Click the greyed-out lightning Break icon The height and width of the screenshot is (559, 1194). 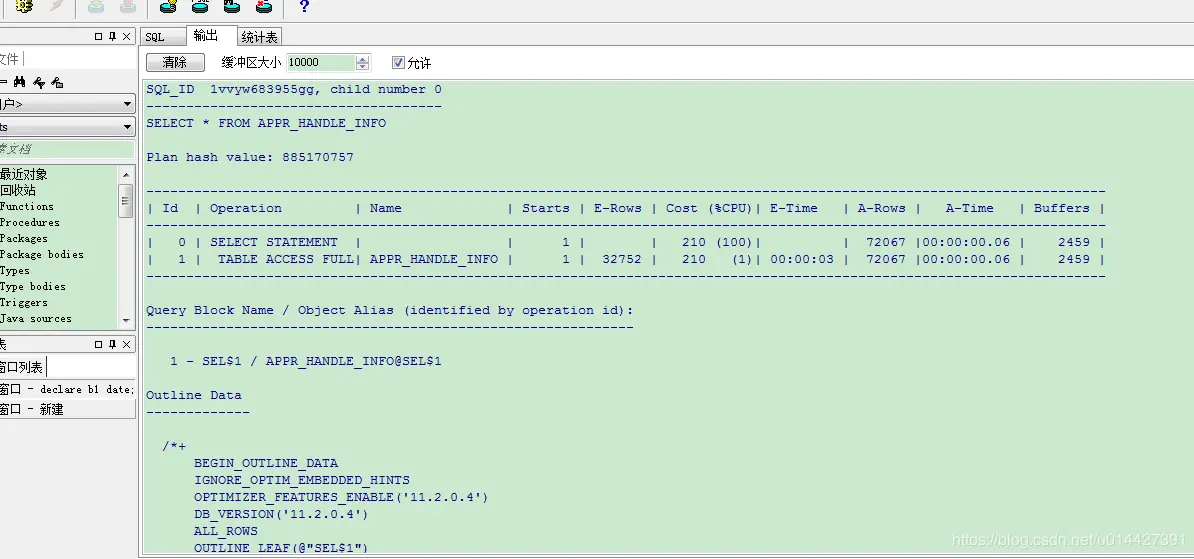[x=56, y=6]
